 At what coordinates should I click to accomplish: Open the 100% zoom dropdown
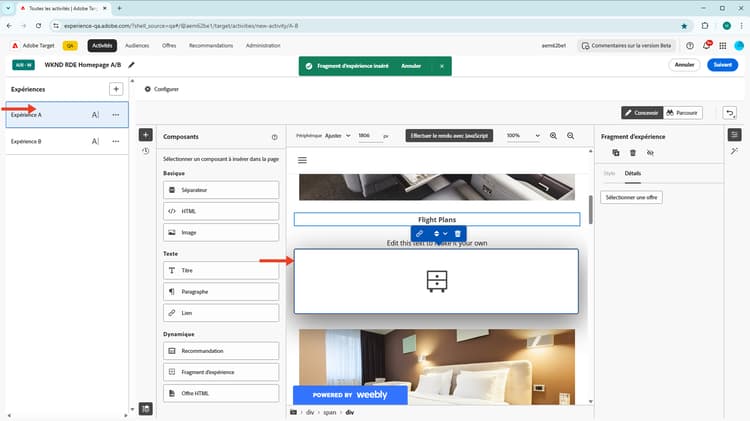(523, 136)
